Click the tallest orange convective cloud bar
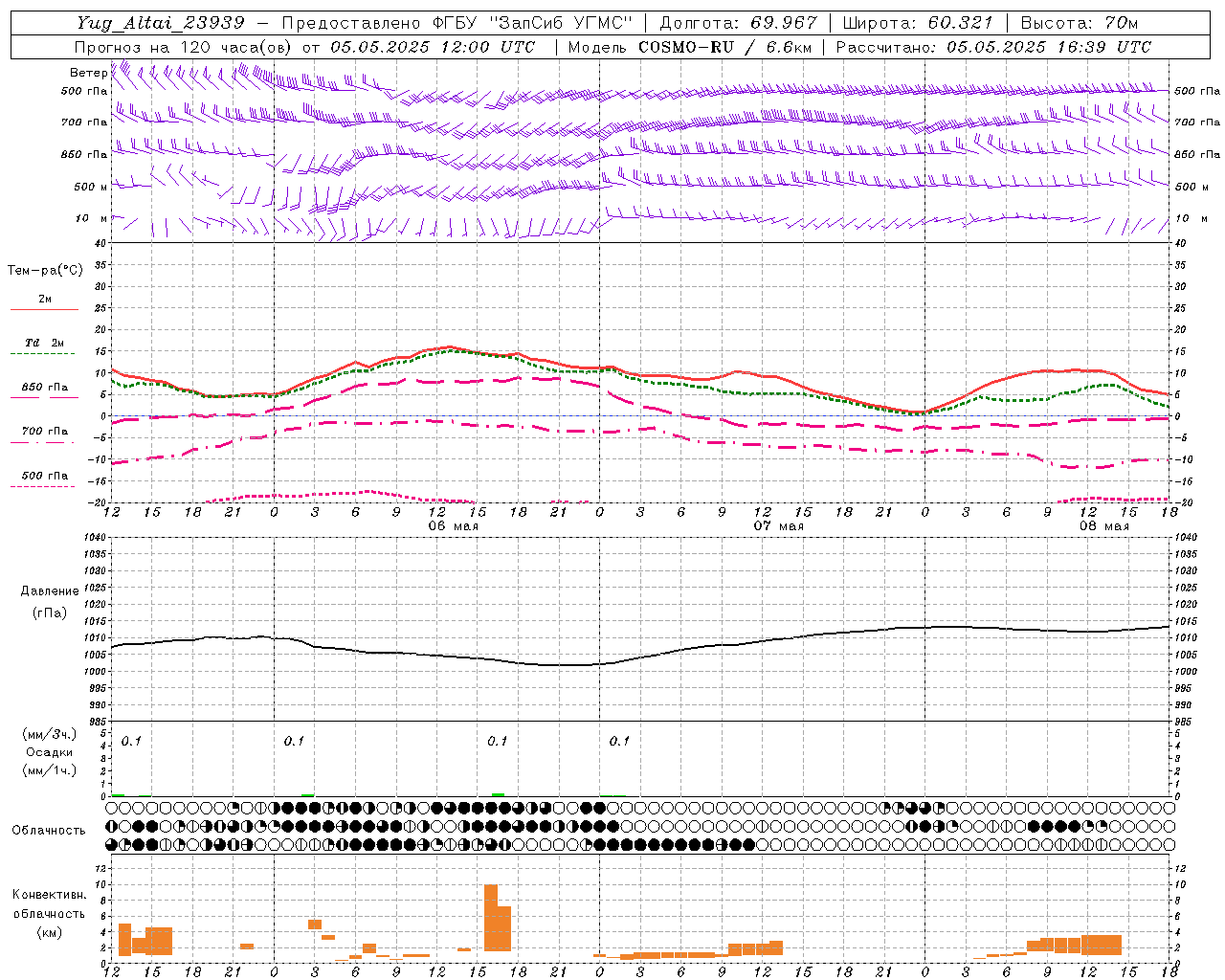The width and height of the screenshot is (1225, 980). (491, 918)
